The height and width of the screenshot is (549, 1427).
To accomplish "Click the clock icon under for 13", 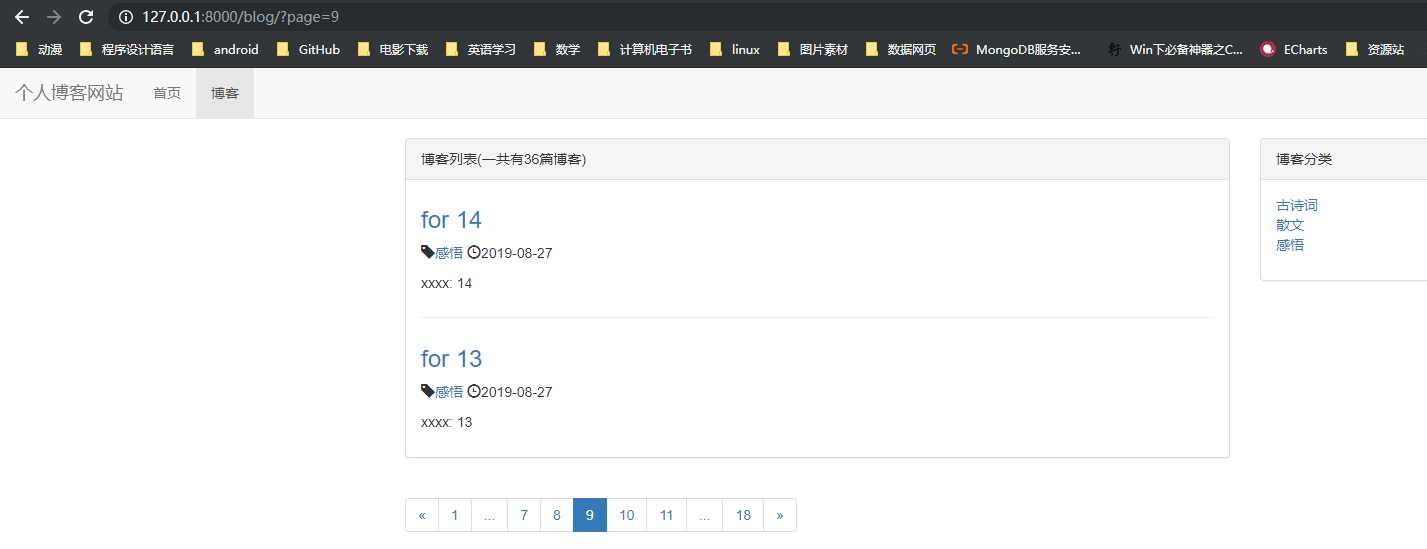I will (x=474, y=391).
